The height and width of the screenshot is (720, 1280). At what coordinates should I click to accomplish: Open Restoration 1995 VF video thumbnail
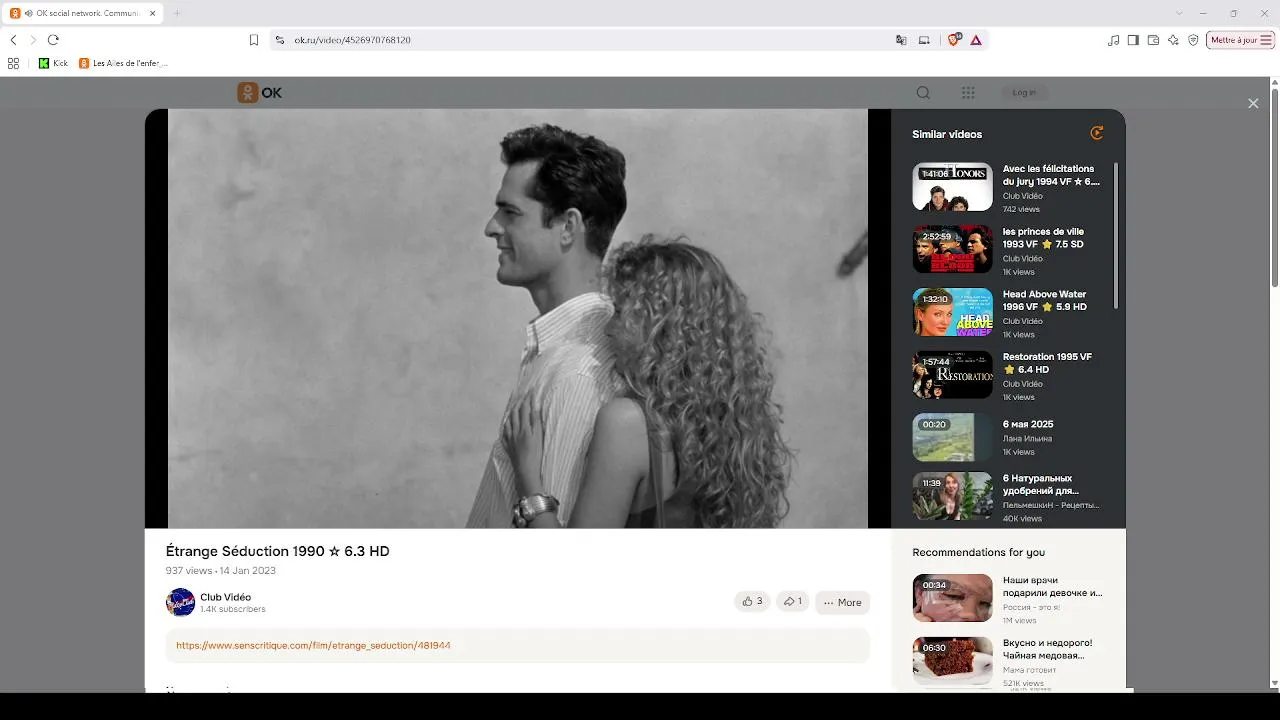(952, 375)
